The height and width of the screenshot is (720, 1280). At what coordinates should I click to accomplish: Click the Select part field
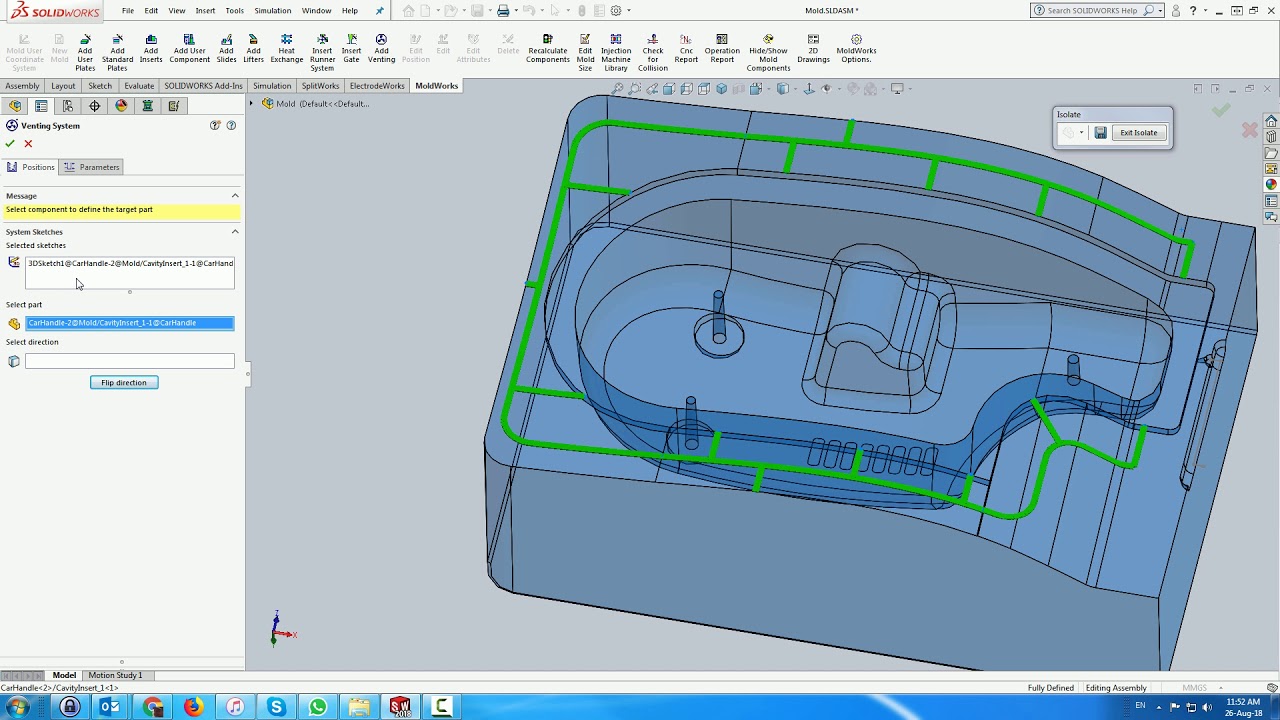pos(130,323)
